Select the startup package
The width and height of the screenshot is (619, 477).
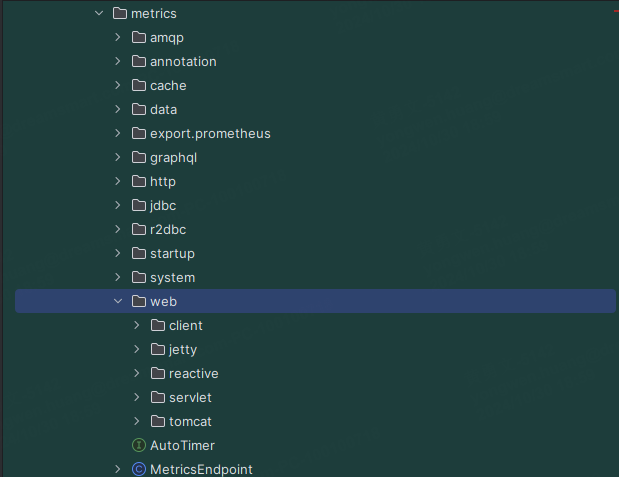(x=172, y=253)
